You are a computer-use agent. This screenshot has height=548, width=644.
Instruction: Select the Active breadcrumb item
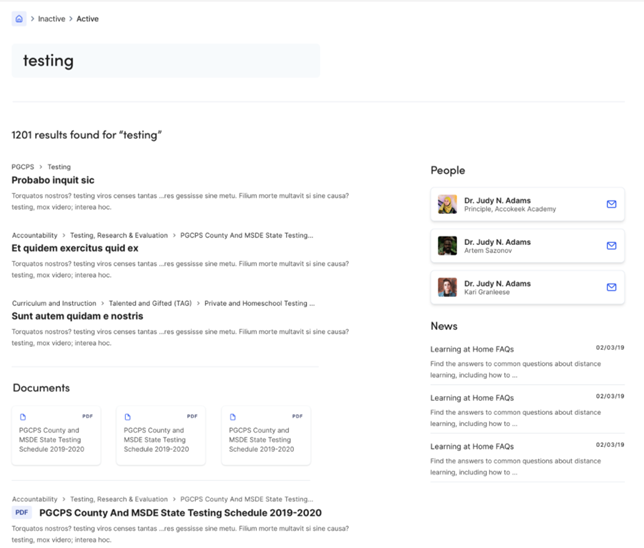88,19
